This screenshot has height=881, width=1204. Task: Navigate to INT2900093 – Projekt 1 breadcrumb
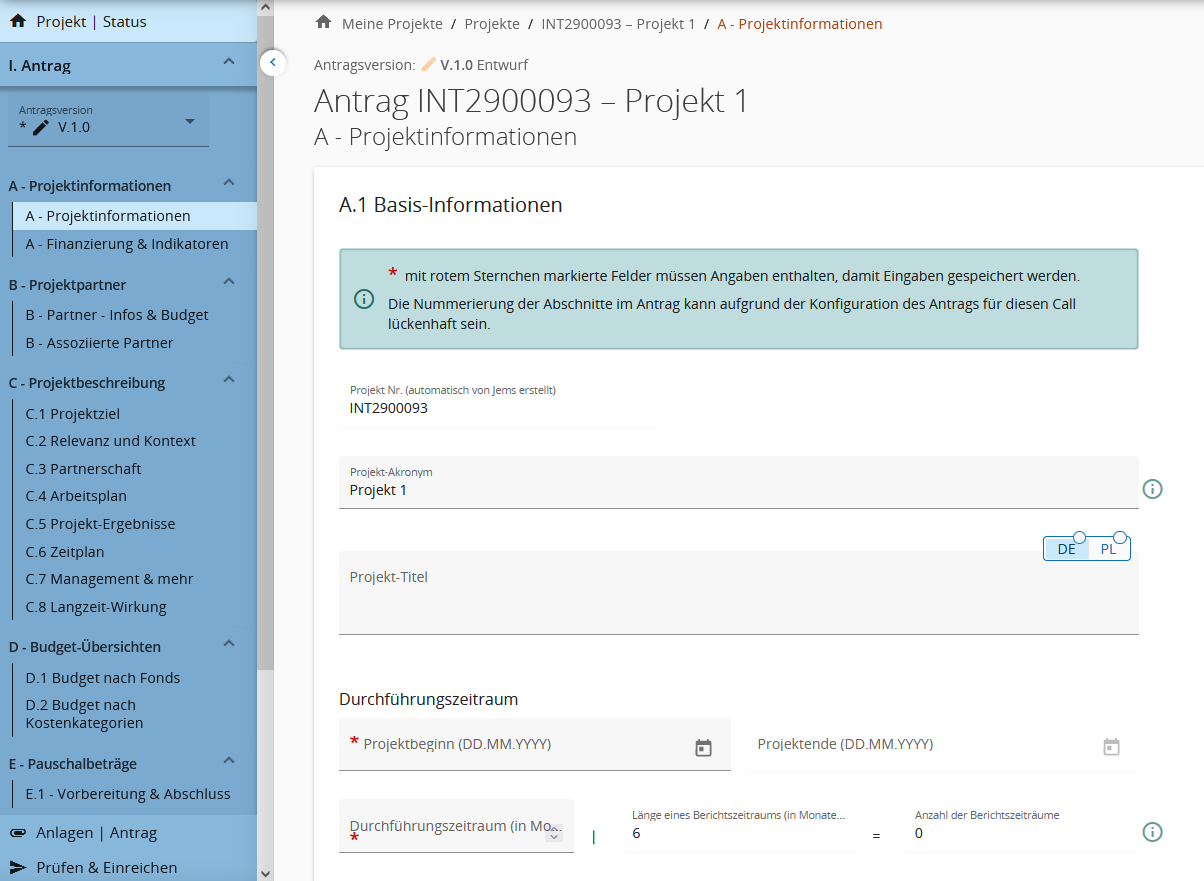tap(618, 23)
